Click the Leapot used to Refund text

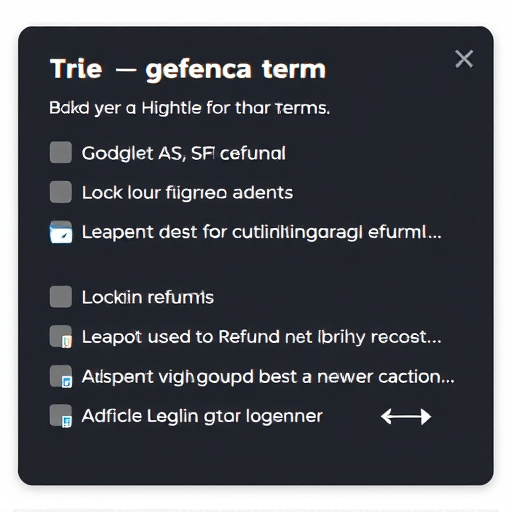pos(262,337)
